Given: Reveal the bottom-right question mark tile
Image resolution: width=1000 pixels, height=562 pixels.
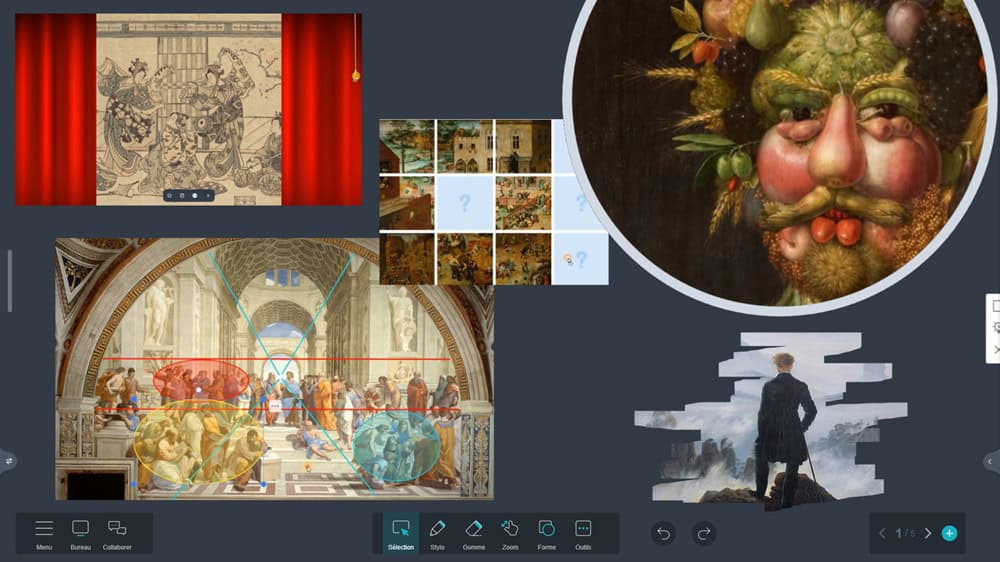Looking at the screenshot, I should click(580, 259).
